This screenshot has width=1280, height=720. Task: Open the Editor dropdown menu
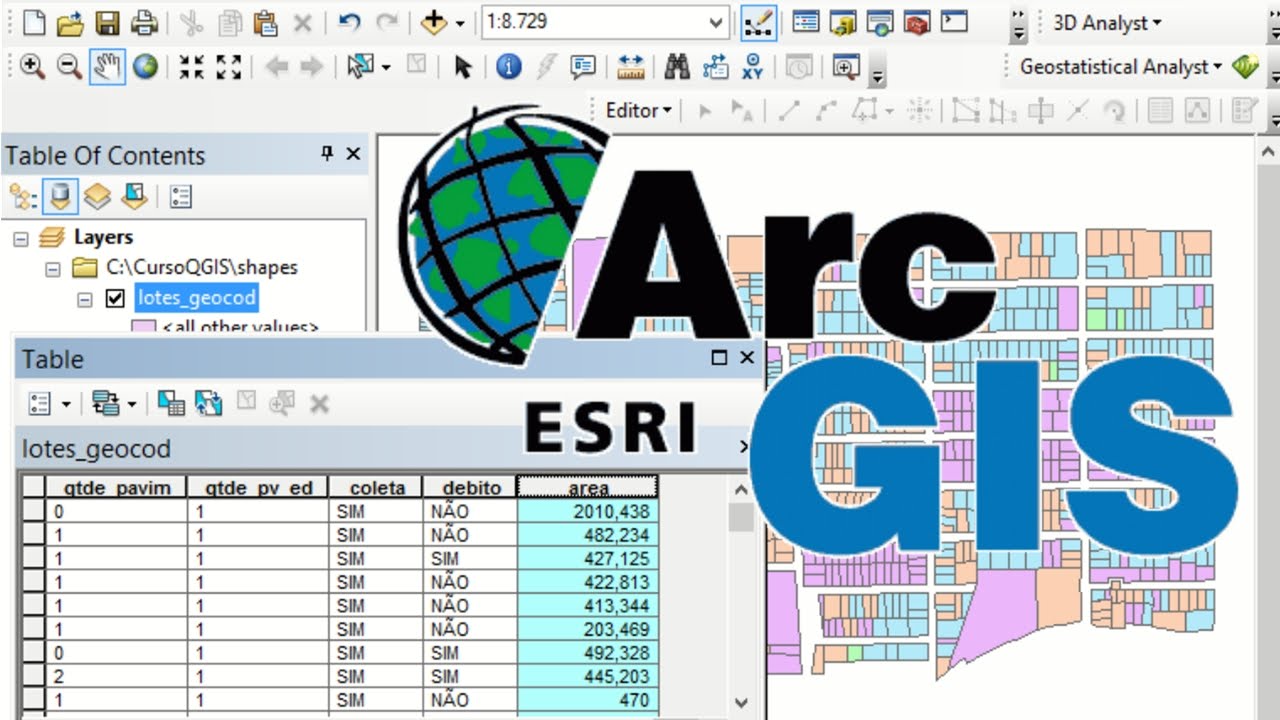click(x=638, y=110)
